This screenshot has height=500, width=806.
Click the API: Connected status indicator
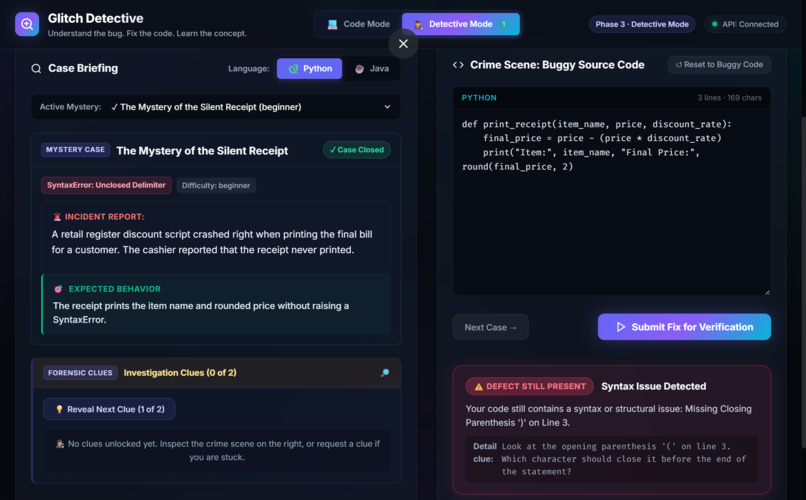point(745,24)
